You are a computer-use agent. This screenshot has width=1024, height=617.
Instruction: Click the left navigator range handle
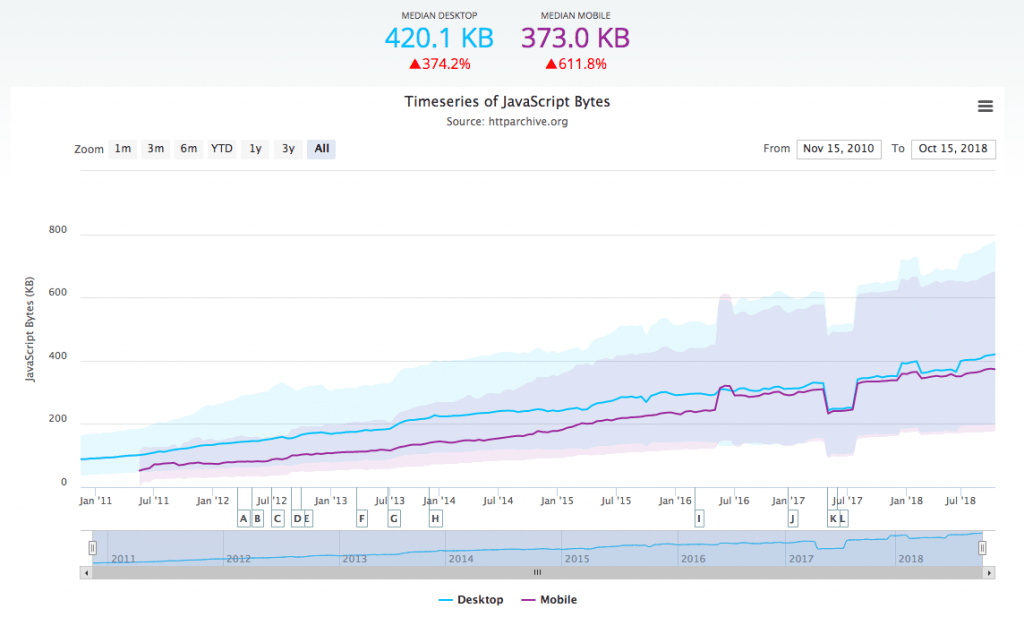tap(92, 548)
